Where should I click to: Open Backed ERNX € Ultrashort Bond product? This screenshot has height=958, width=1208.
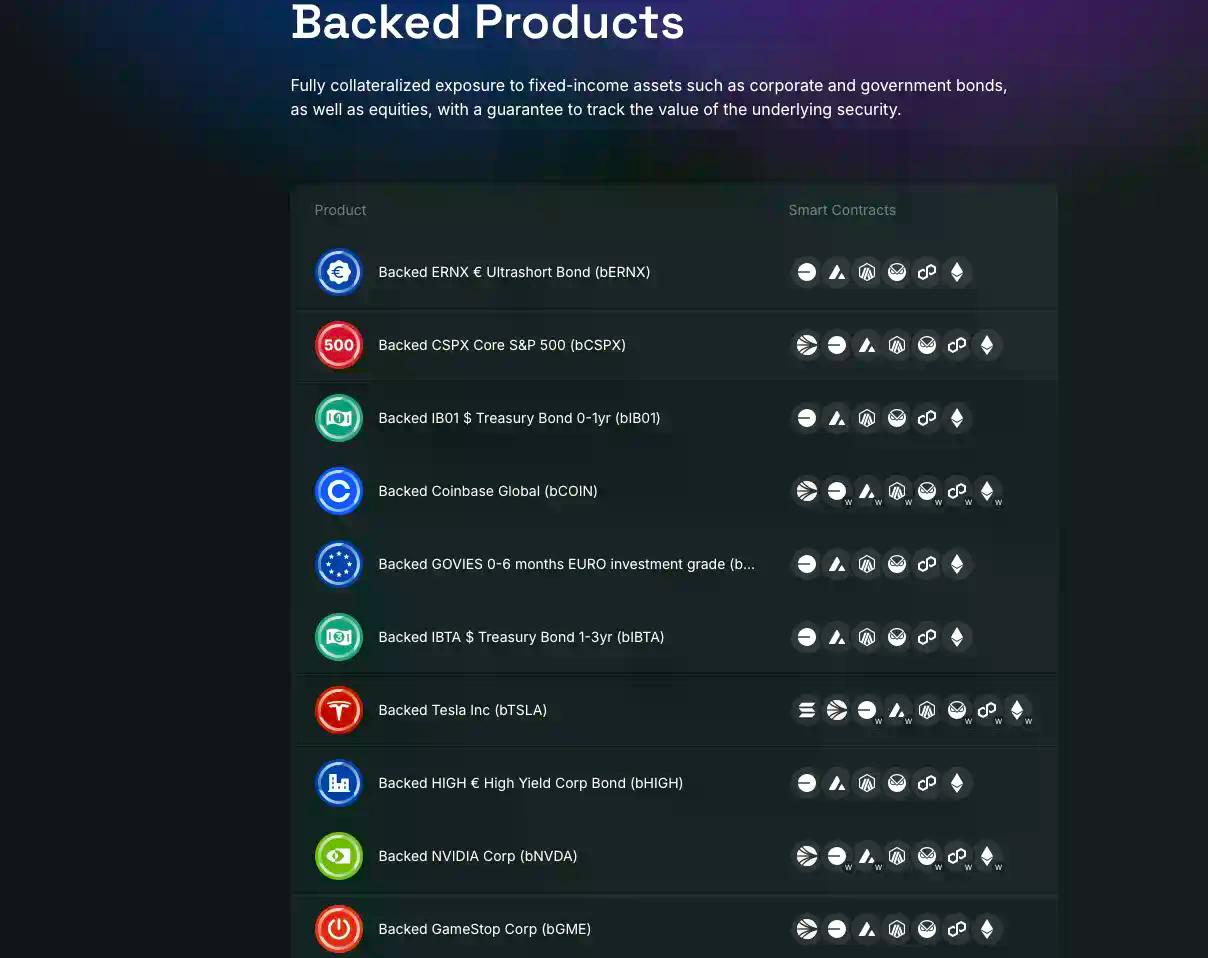514,272
